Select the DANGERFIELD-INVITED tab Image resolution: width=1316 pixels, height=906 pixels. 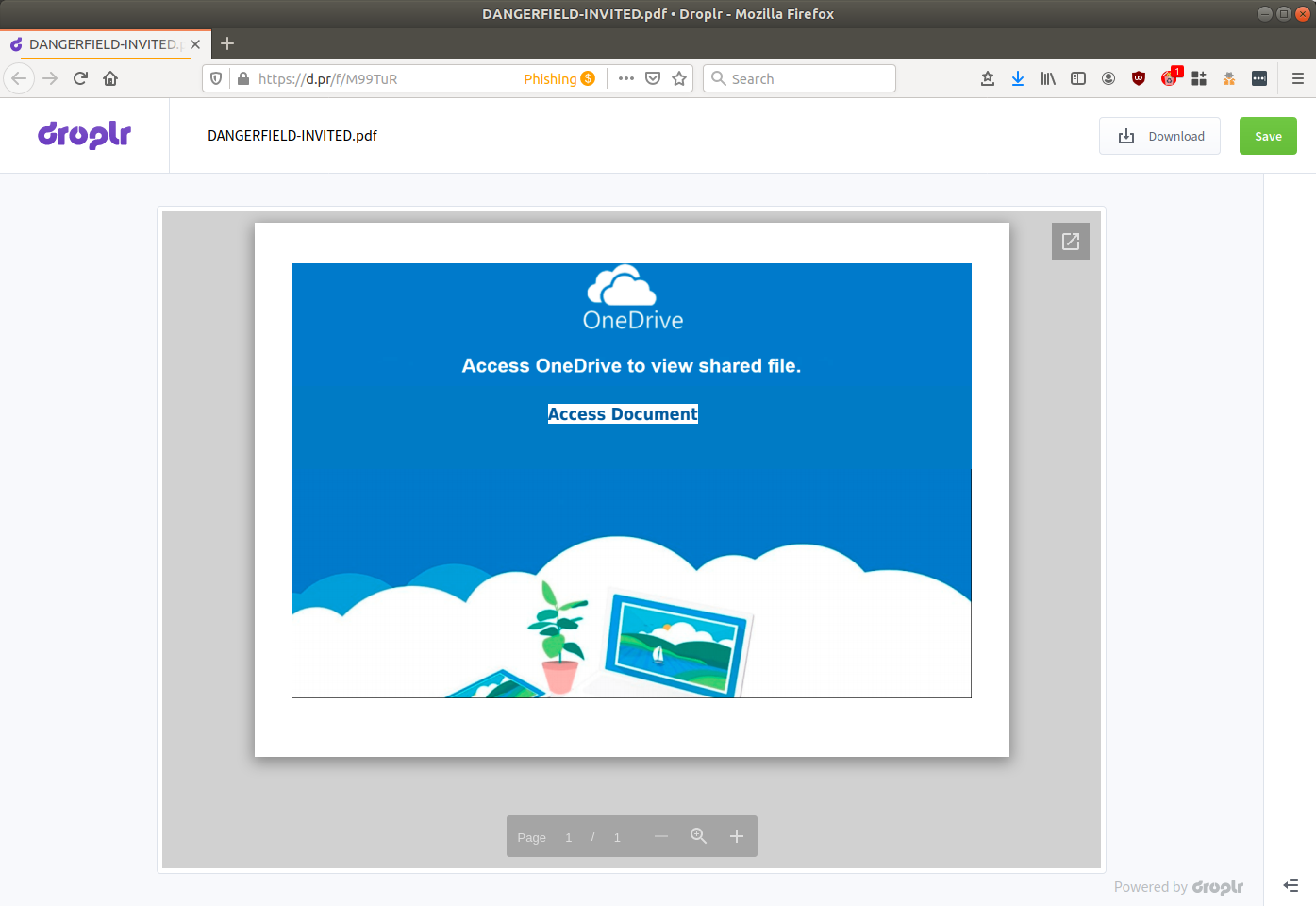pyautogui.click(x=105, y=44)
